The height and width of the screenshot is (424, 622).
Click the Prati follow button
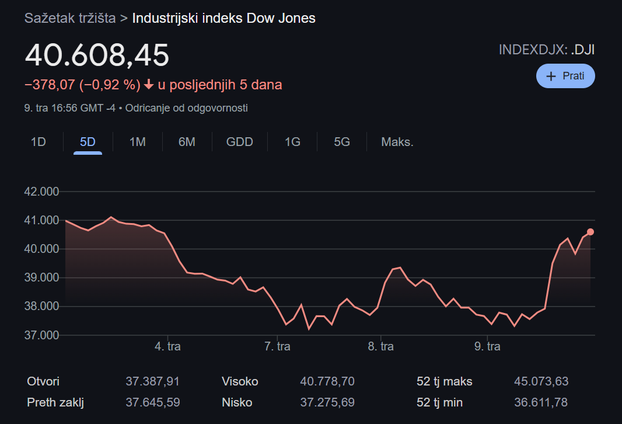(565, 76)
